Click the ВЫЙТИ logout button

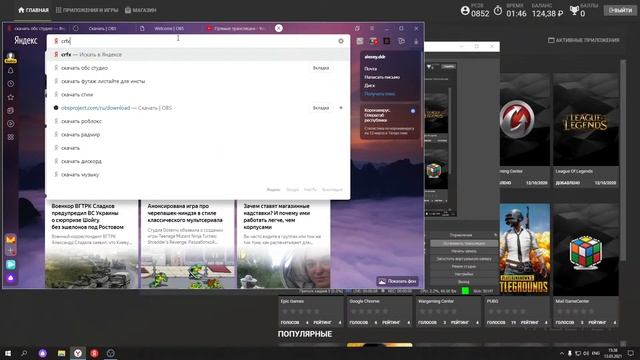click(x=620, y=10)
